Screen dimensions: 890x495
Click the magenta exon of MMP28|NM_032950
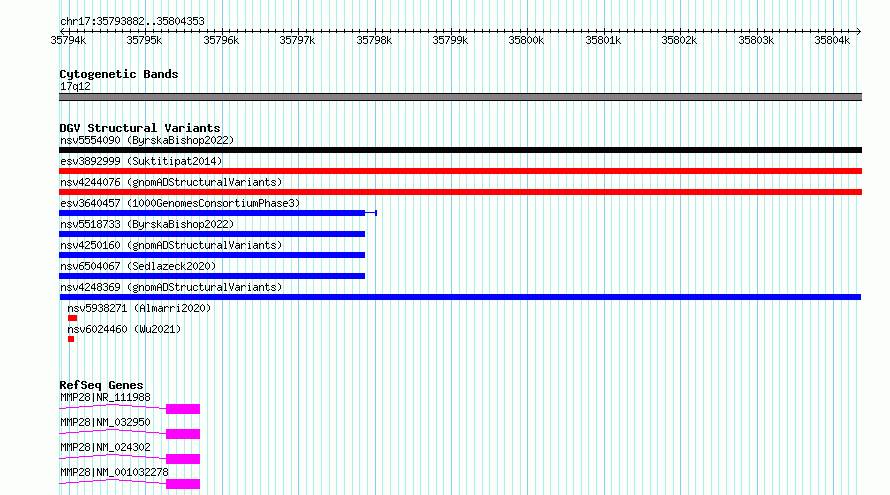point(183,434)
